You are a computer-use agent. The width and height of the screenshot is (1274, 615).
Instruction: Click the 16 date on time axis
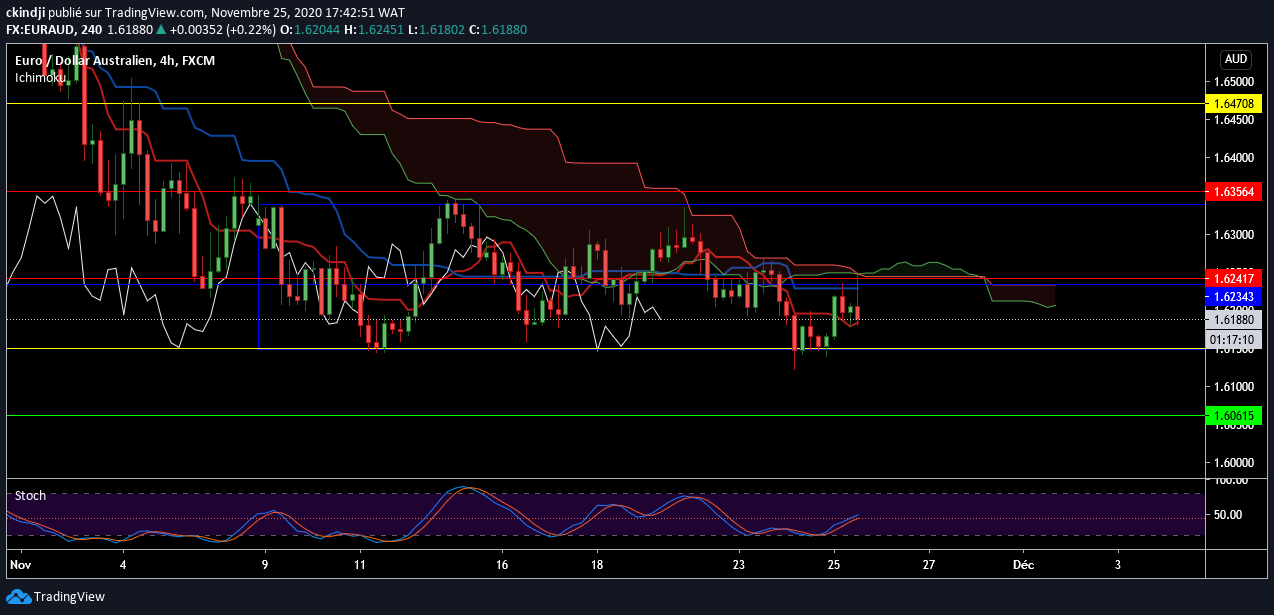(502, 564)
